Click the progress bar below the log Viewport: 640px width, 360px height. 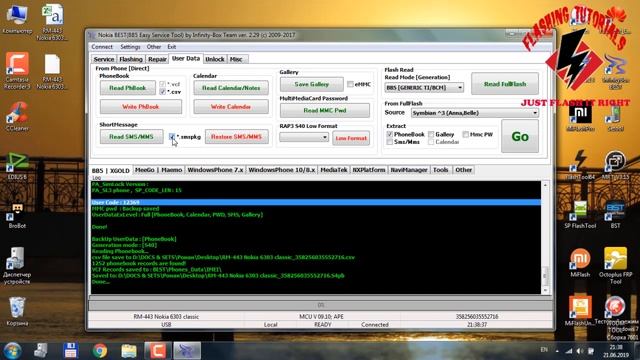(x=320, y=305)
